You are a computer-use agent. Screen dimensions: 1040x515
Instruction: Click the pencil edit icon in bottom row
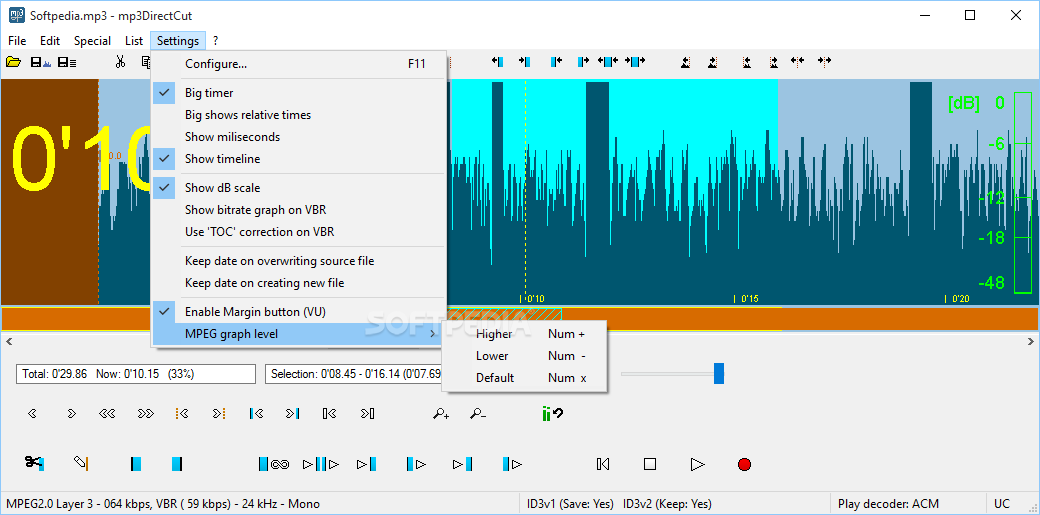[81, 463]
